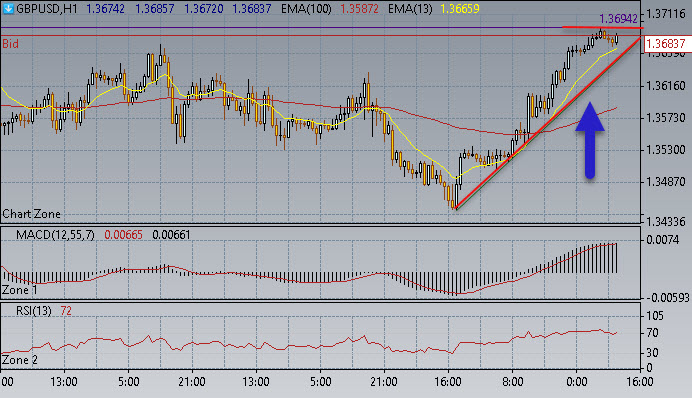The image size is (692, 398).
Task: Click the 1.35300 price axis label
Action: (x=666, y=150)
